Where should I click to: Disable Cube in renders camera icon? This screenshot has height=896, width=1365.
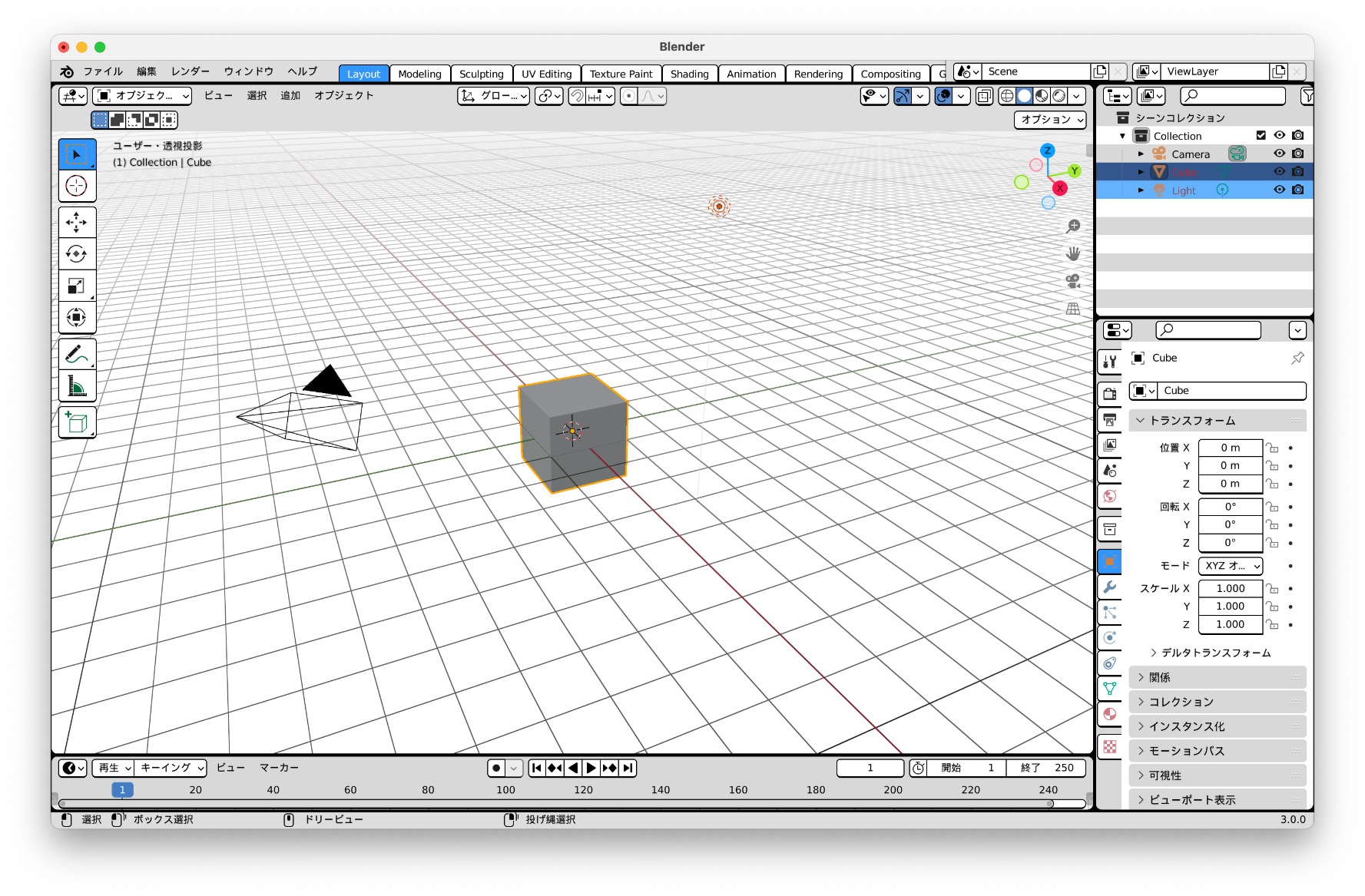1297,171
